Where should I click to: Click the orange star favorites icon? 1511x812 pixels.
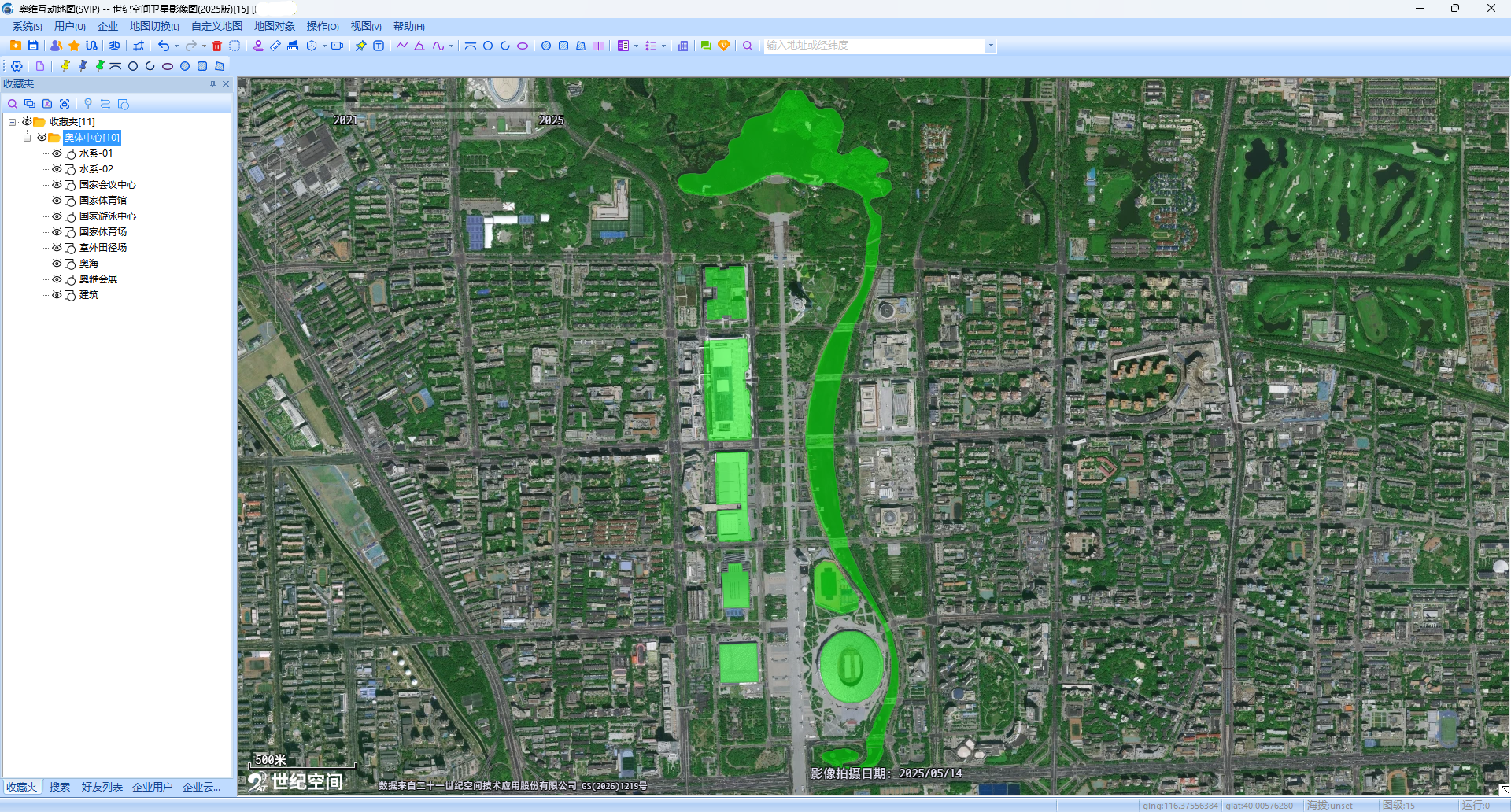coord(74,46)
